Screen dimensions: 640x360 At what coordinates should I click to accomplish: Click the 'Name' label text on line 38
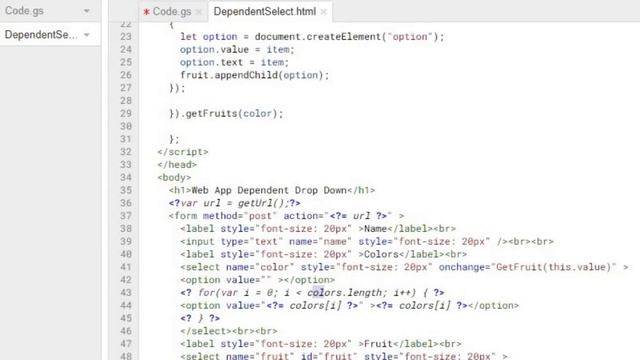tap(375, 229)
